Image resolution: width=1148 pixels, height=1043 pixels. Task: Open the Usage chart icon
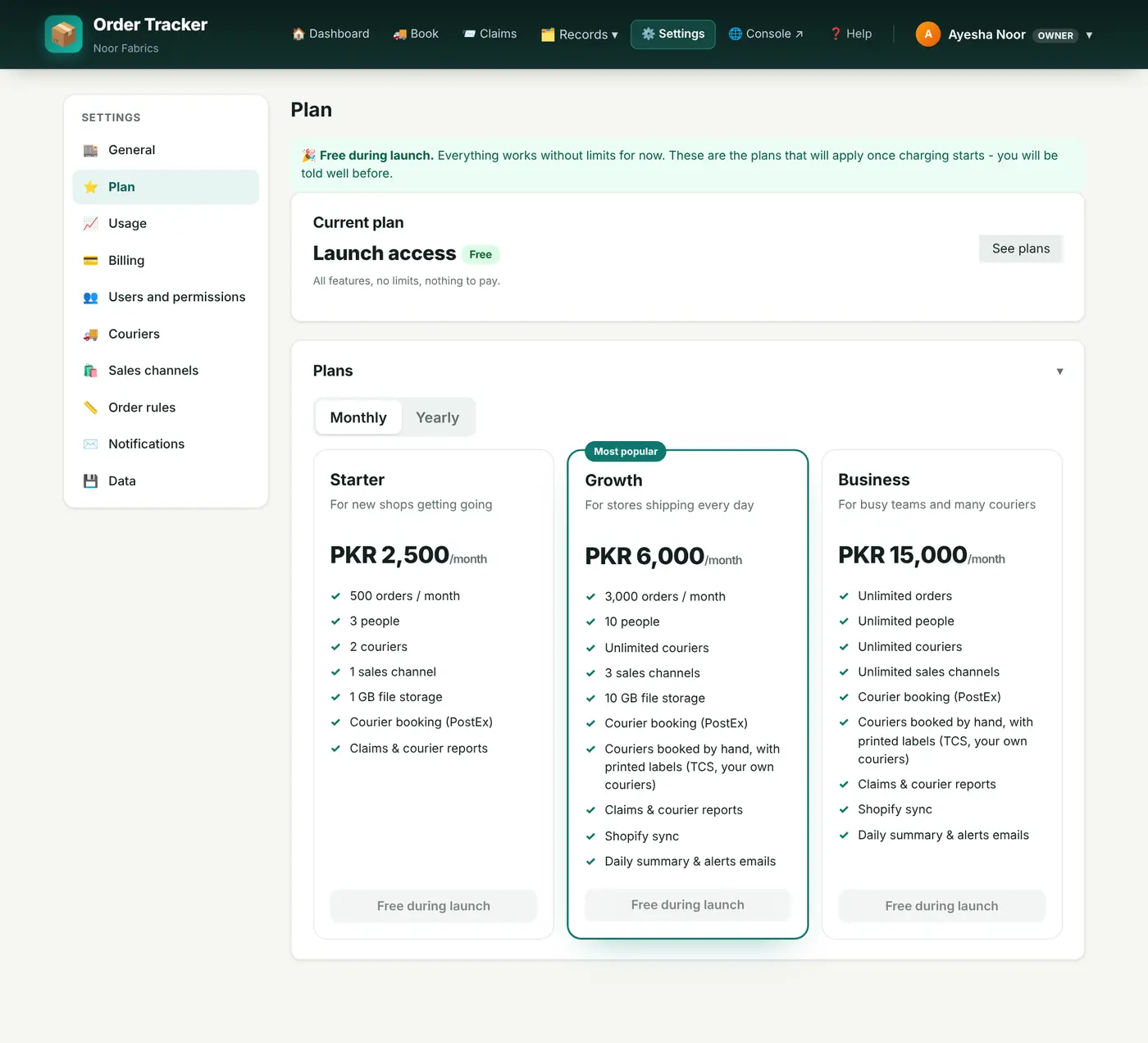(91, 224)
